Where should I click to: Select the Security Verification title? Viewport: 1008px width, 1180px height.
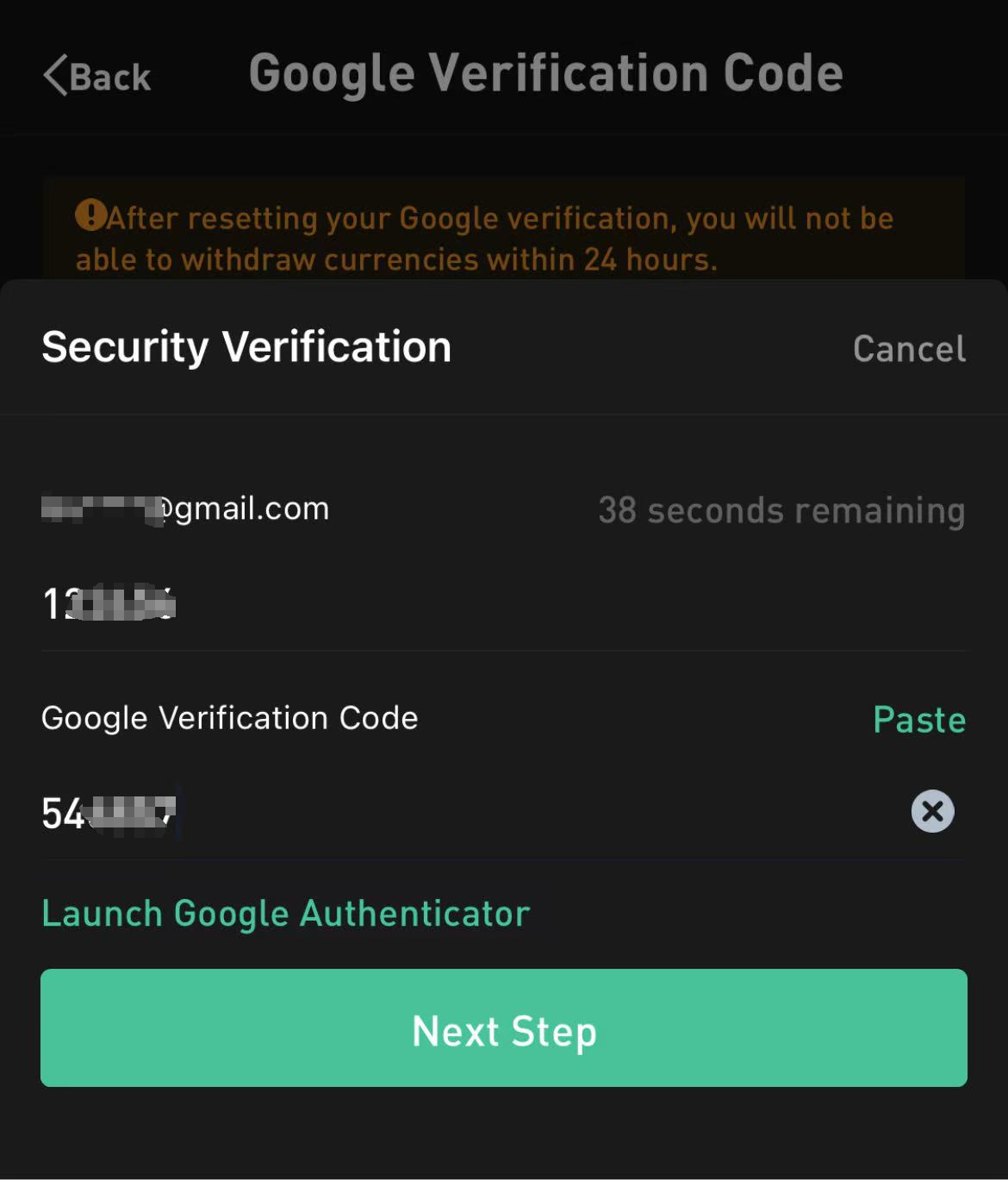tap(246, 347)
